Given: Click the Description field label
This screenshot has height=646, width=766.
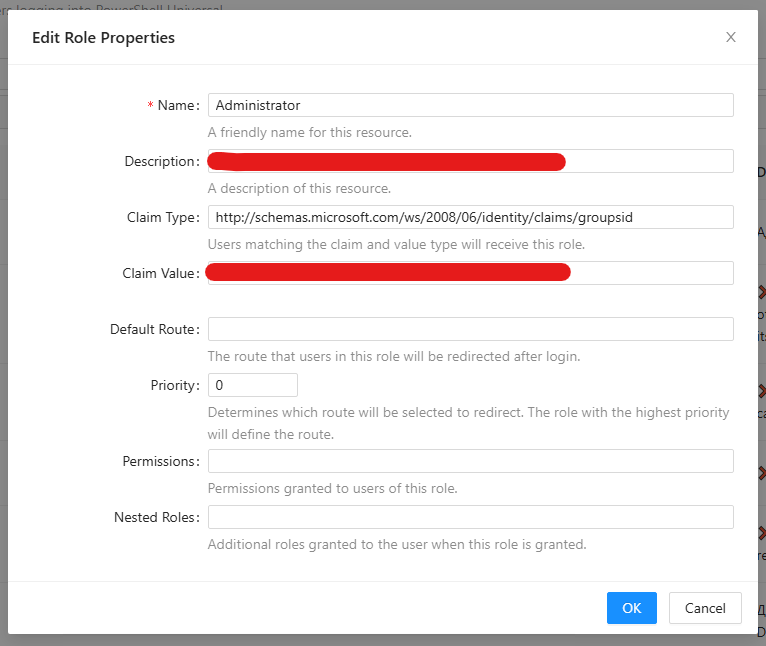Looking at the screenshot, I should tap(160, 161).
